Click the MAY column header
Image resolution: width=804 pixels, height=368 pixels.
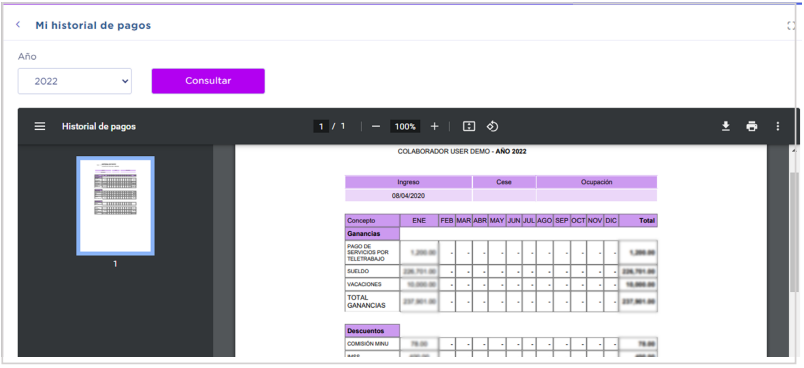click(x=497, y=220)
